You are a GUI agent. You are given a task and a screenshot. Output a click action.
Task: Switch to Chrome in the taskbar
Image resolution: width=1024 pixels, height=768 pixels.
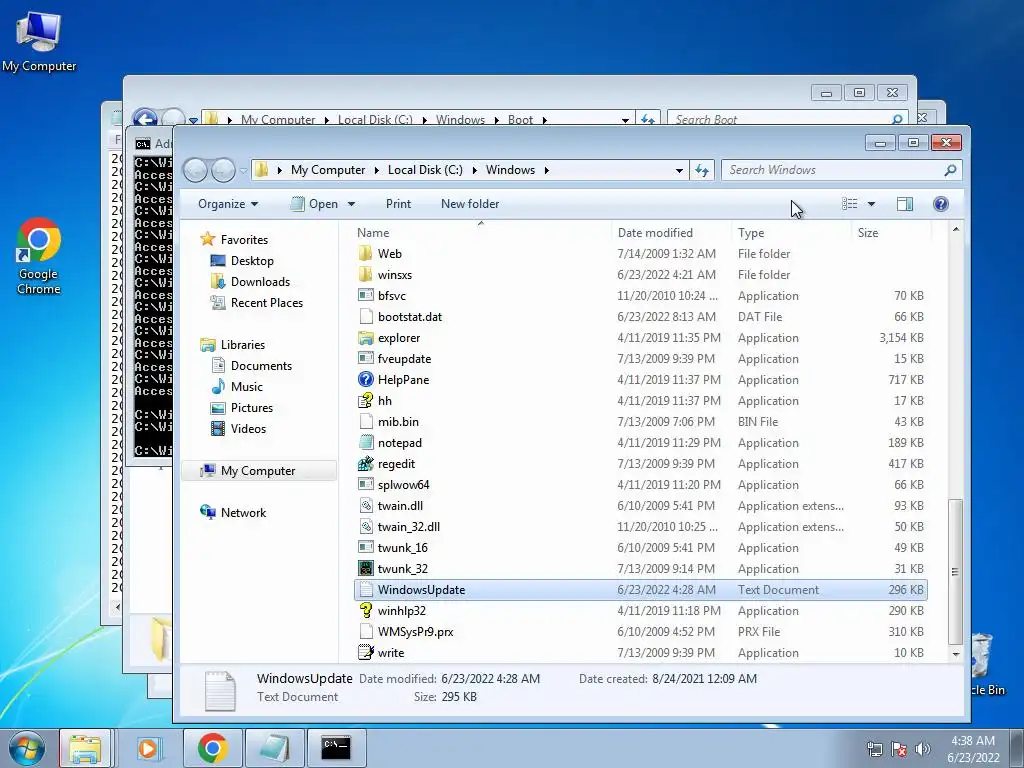tap(212, 748)
